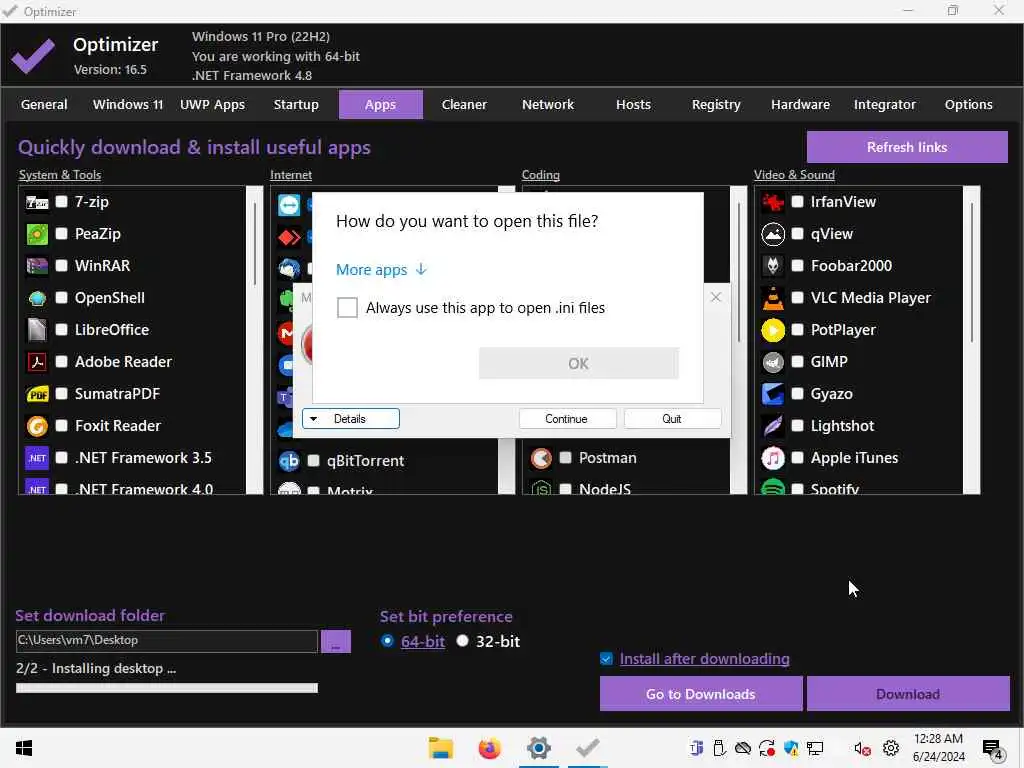The image size is (1024, 768).
Task: Click the Foobar2000 app icon
Action: 773,266
